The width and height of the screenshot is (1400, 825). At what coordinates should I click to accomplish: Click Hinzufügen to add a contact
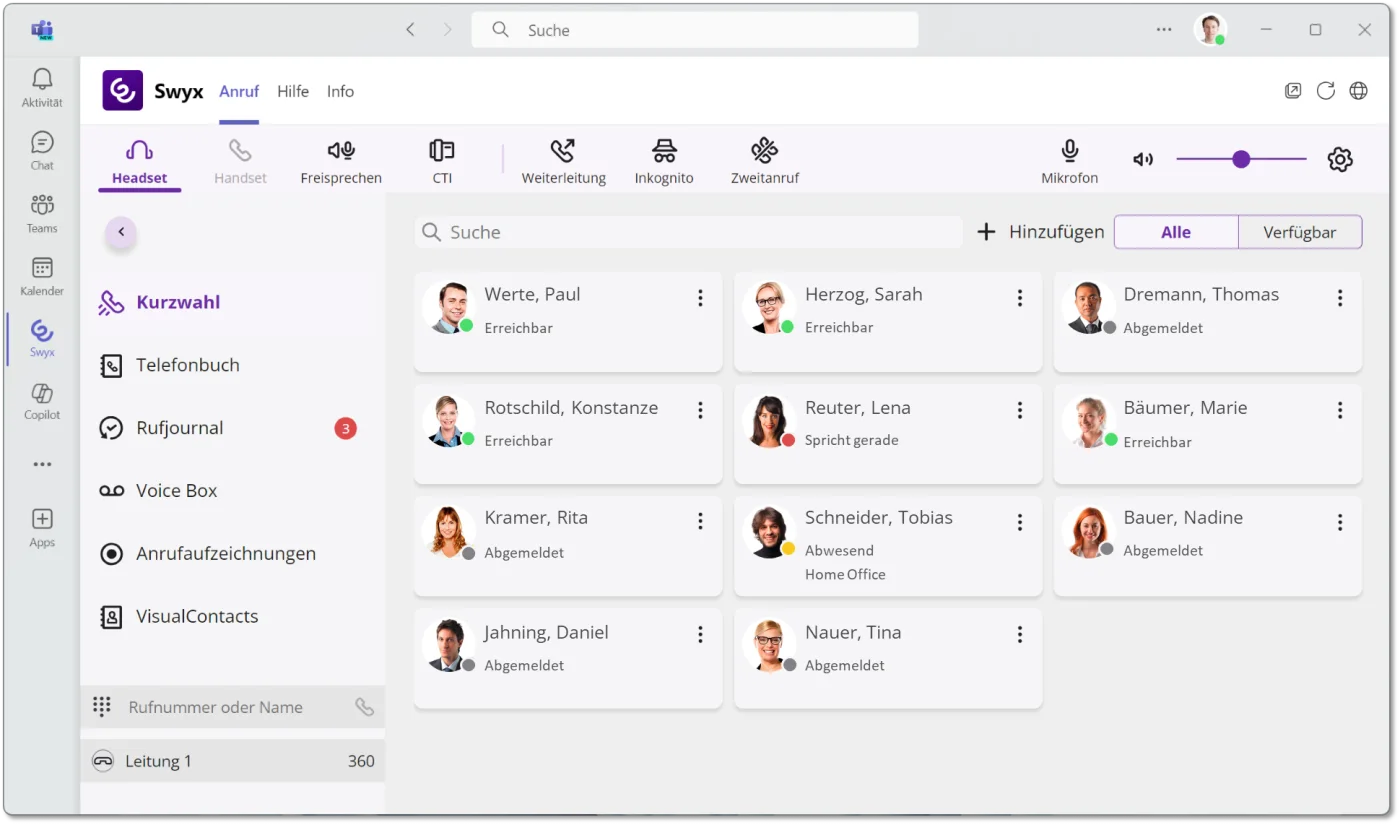point(1041,232)
